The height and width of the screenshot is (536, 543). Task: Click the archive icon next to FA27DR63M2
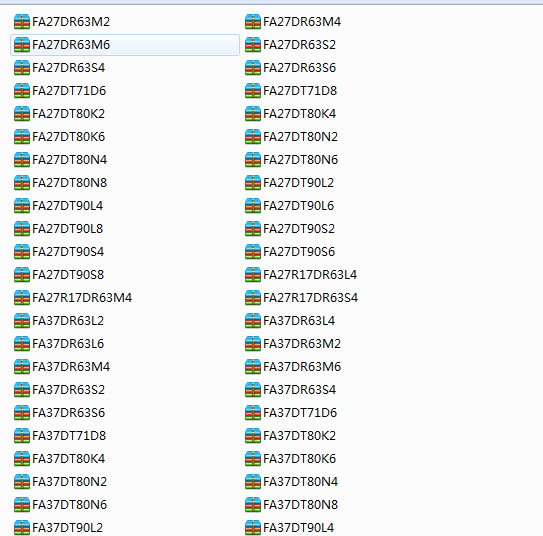(22, 21)
